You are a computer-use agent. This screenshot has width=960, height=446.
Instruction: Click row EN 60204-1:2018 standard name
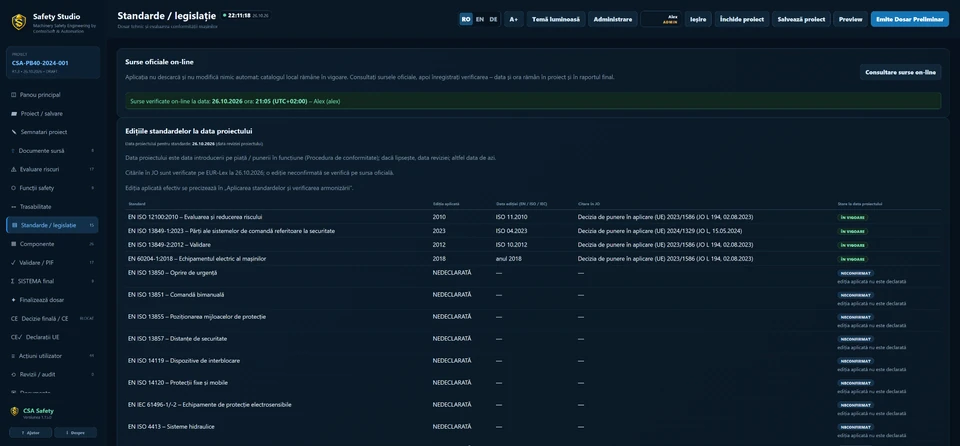pyautogui.click(x=197, y=259)
